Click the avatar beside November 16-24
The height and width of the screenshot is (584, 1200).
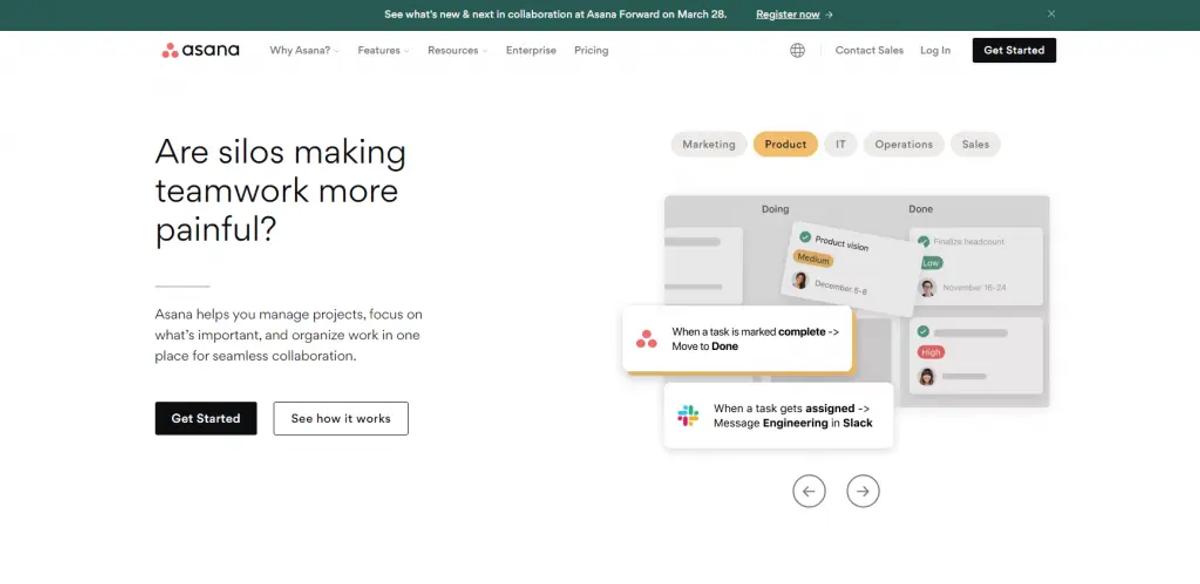(x=927, y=288)
